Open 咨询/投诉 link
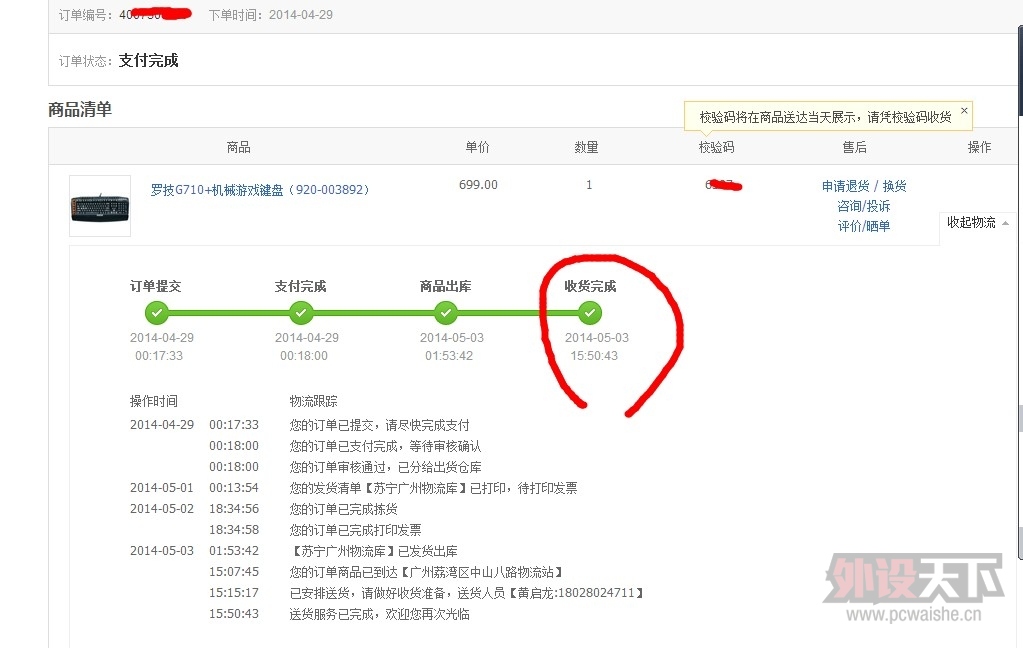This screenshot has height=648, width=1023. point(864,206)
